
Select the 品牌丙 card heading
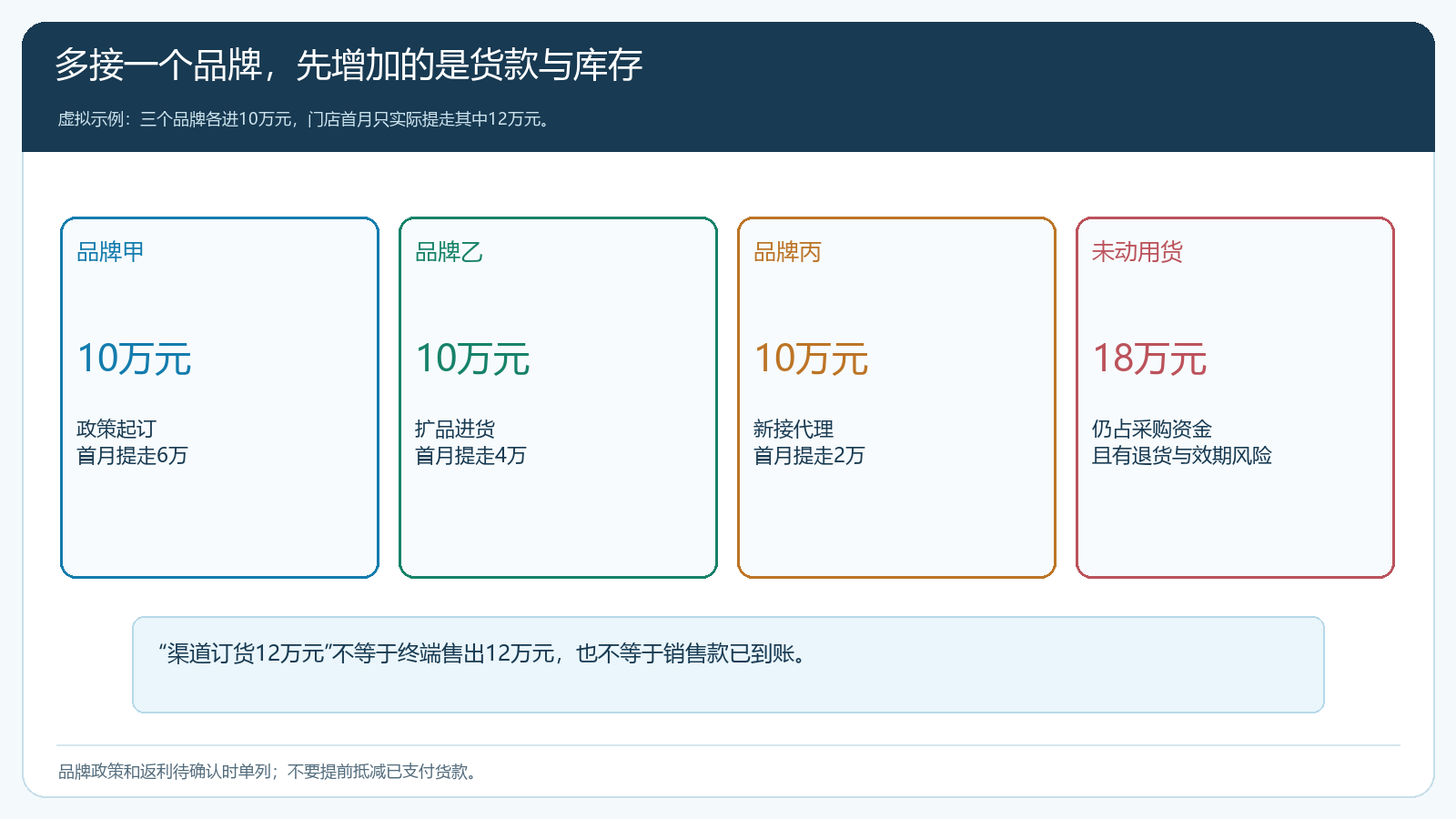tap(787, 252)
